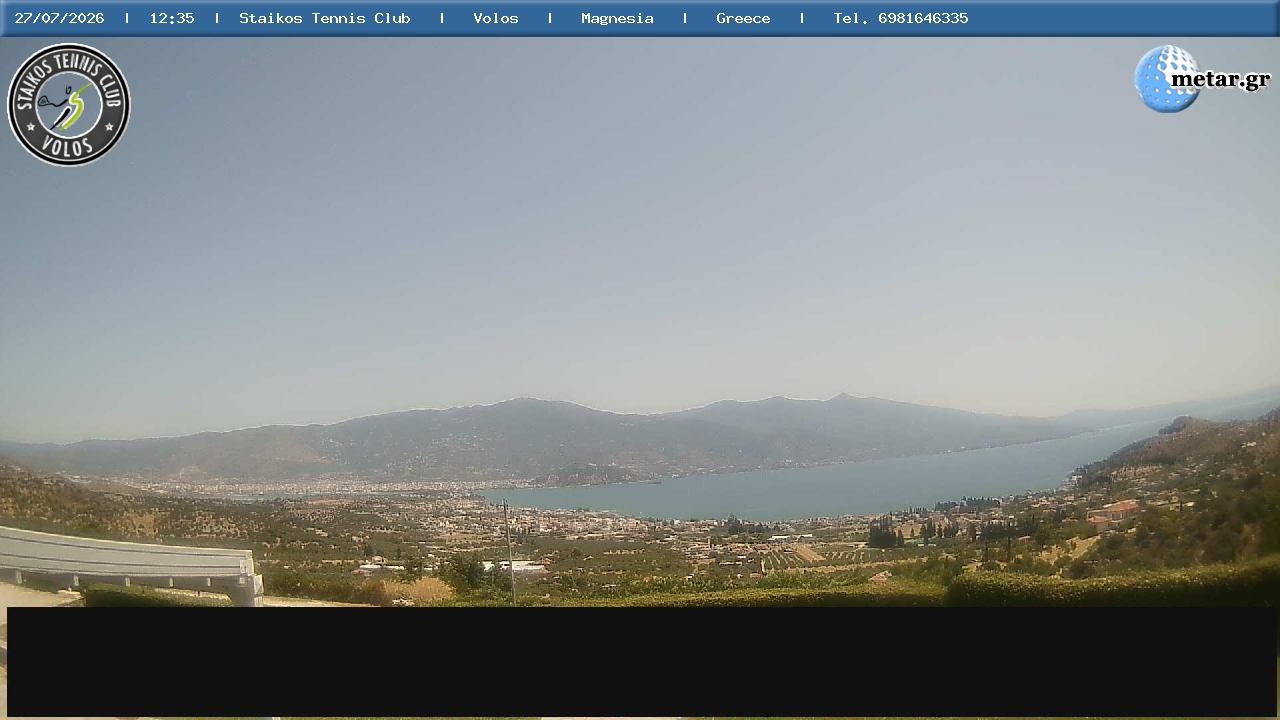Viewport: 1280px width, 720px height.
Task: Select the date text 27/07/2026
Action: tap(59, 18)
